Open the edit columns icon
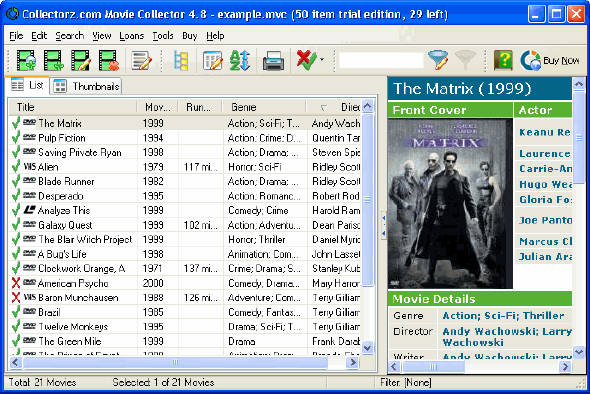The image size is (590, 394). (212, 60)
